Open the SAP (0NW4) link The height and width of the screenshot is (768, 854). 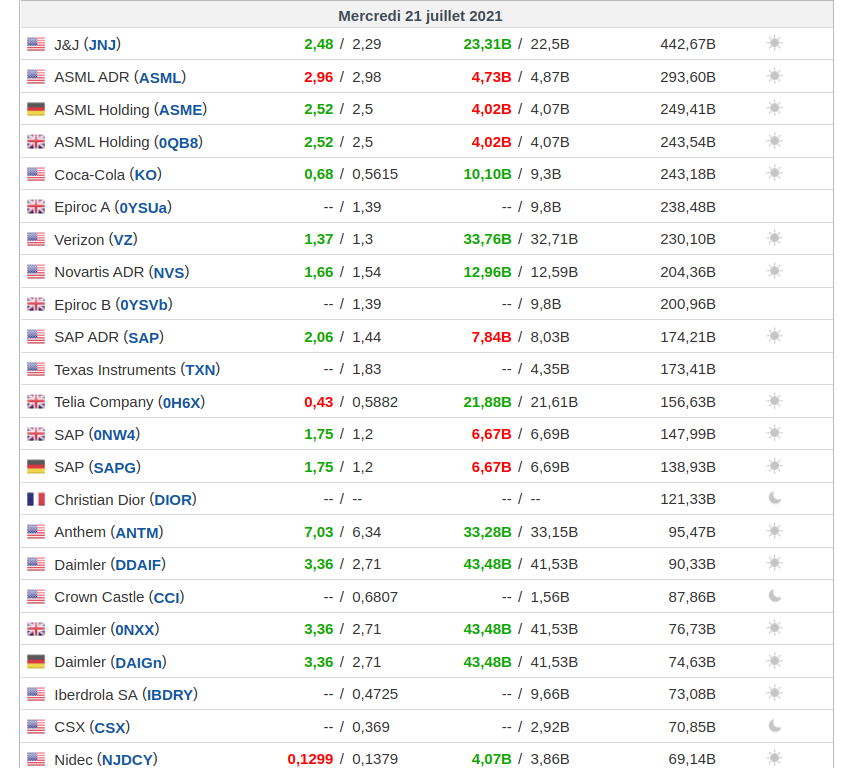114,435
